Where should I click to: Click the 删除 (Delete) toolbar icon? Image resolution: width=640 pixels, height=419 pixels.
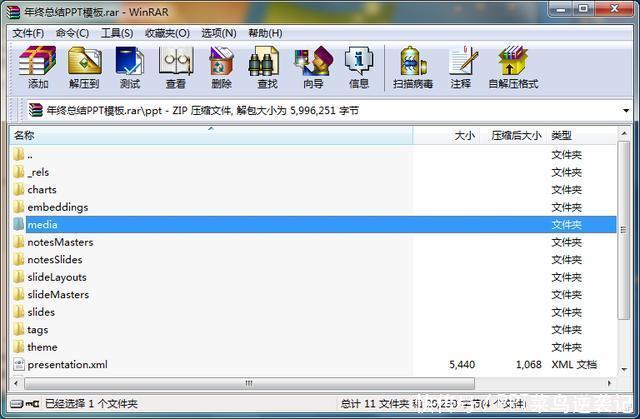tap(221, 61)
